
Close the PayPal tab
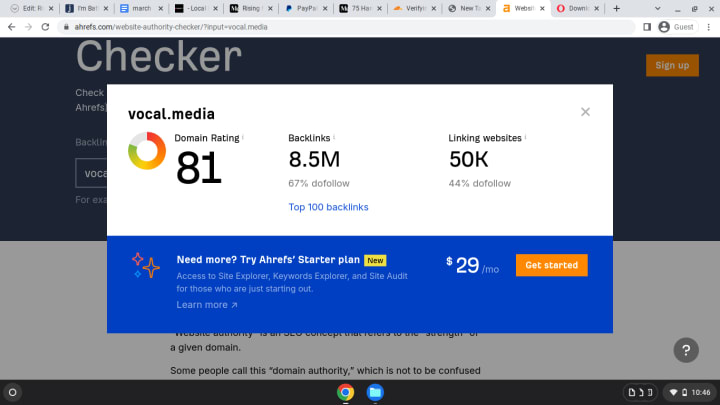[325, 8]
